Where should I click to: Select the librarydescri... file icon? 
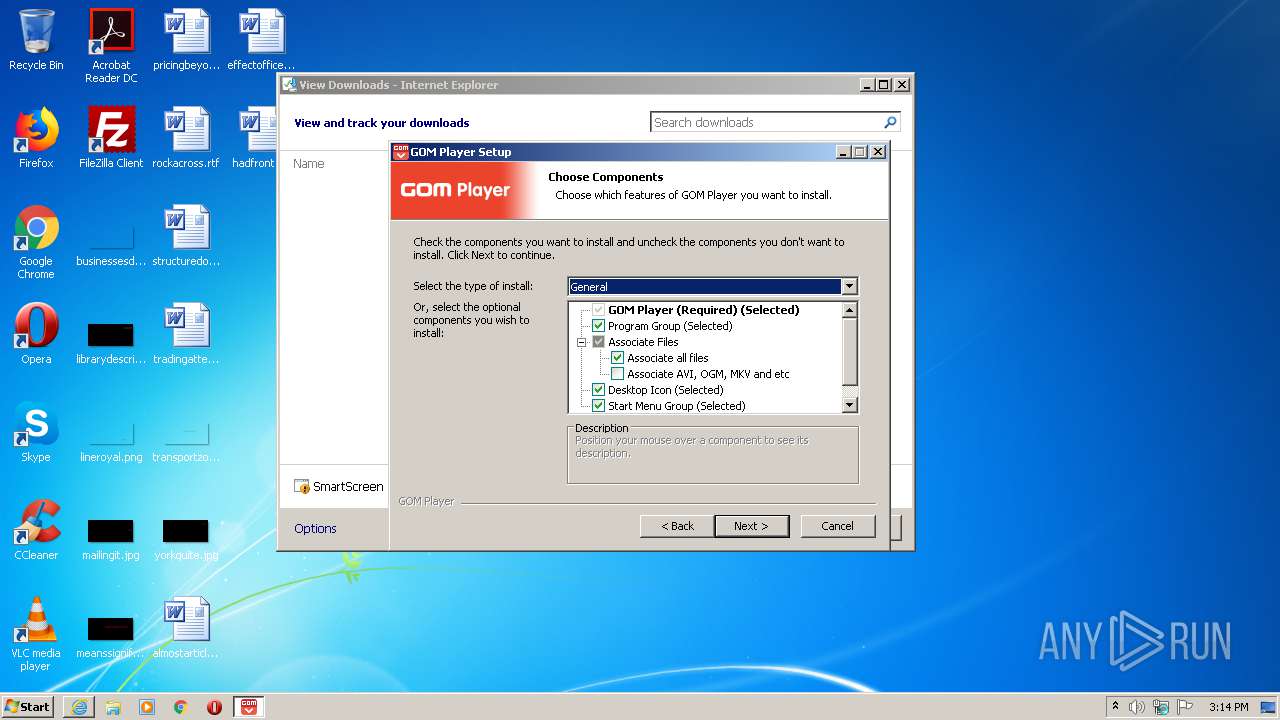click(x=111, y=342)
